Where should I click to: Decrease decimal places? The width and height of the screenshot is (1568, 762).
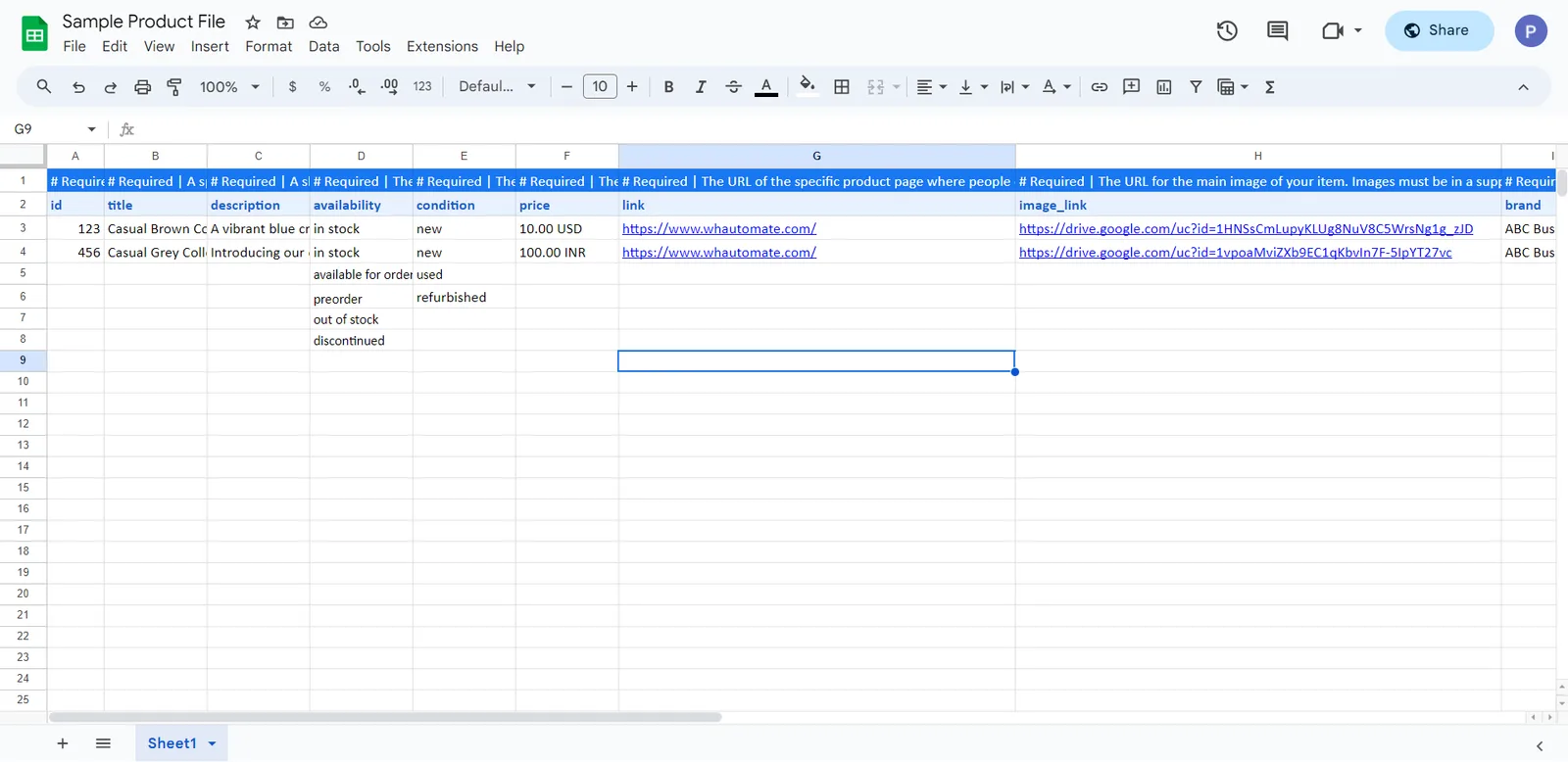[x=357, y=86]
